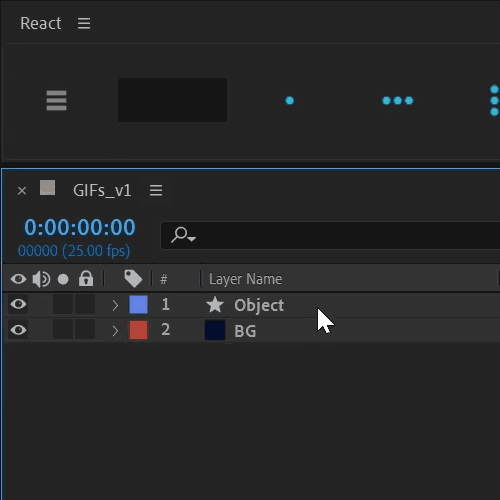Expand the BG layer properties
Image resolution: width=500 pixels, height=500 pixels.
(115, 331)
